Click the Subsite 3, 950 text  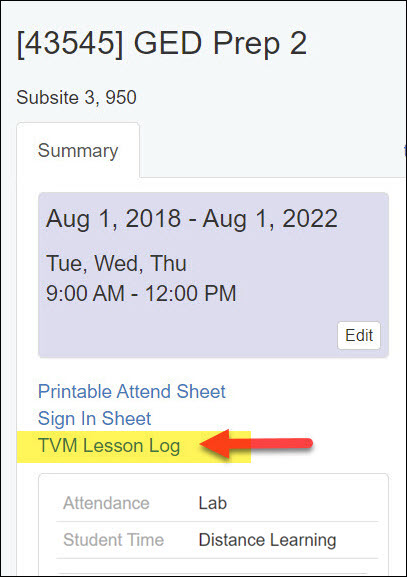77,98
